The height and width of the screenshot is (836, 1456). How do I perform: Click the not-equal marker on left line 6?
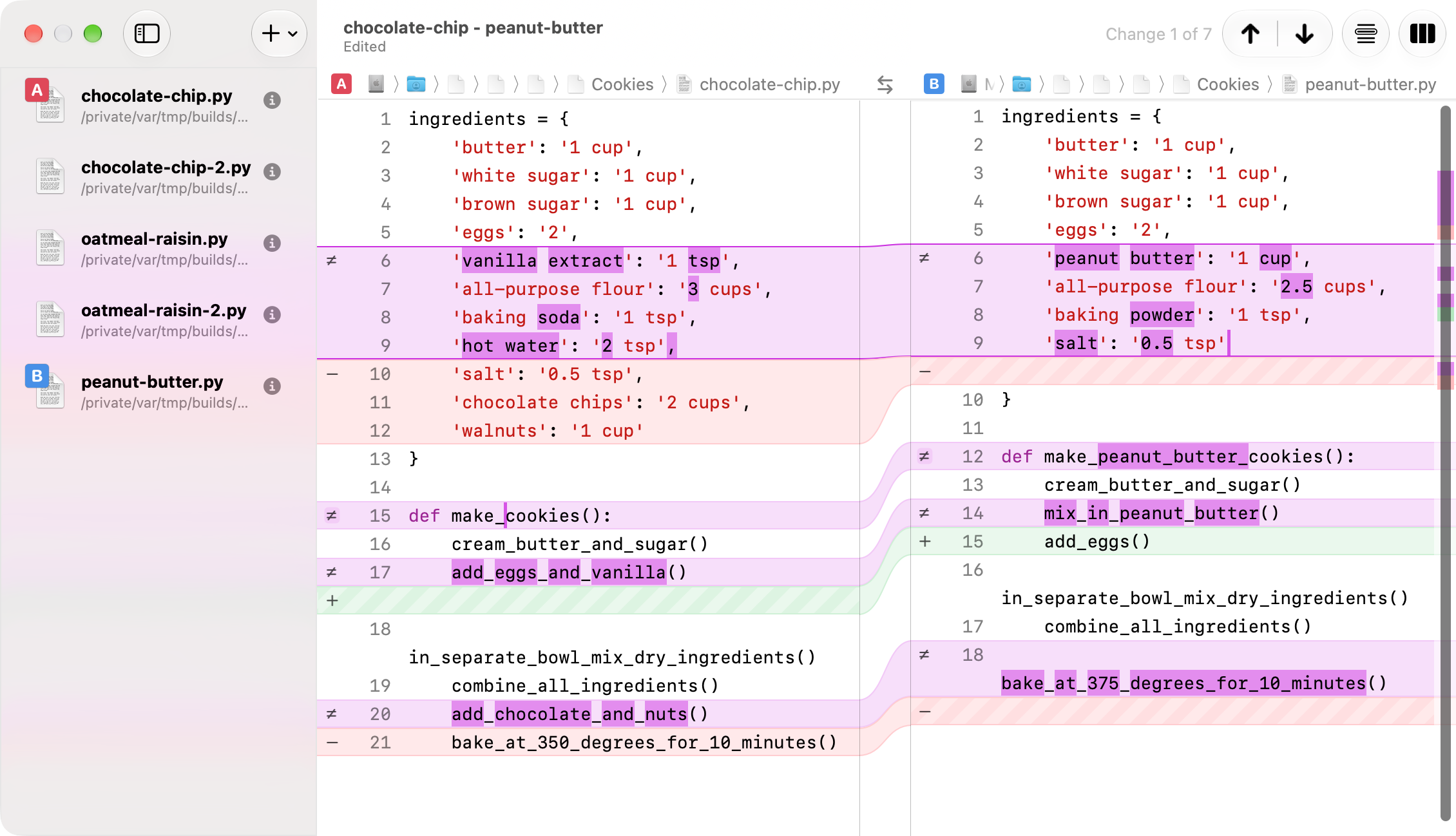(x=332, y=261)
